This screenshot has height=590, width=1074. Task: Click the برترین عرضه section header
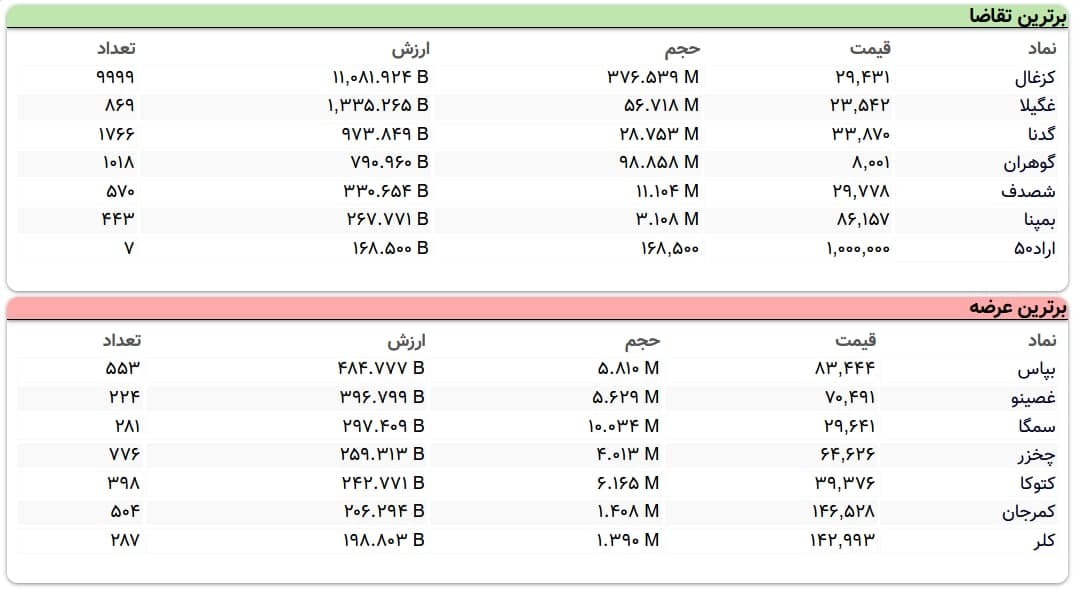pos(1018,307)
